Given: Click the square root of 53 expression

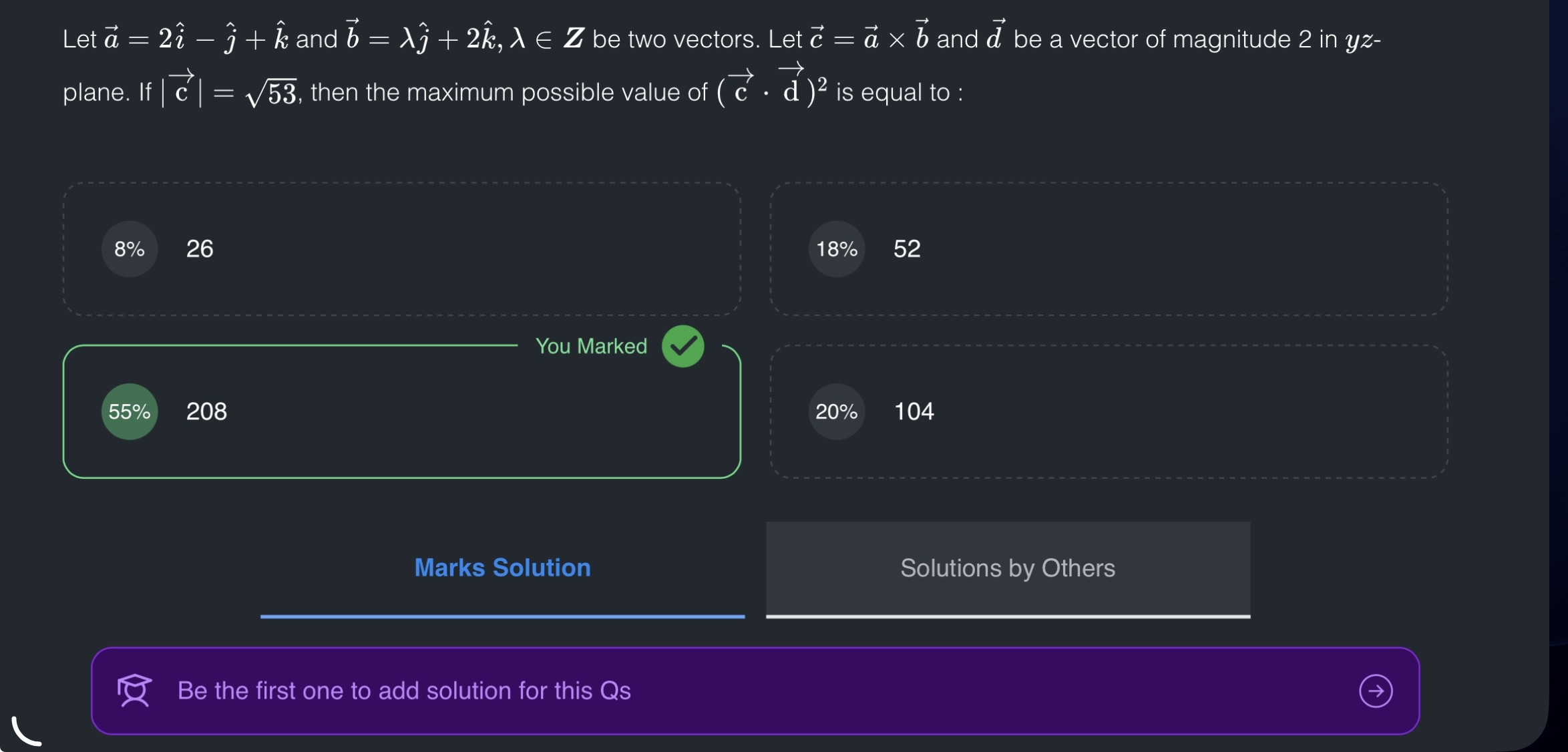Looking at the screenshot, I should (272, 93).
